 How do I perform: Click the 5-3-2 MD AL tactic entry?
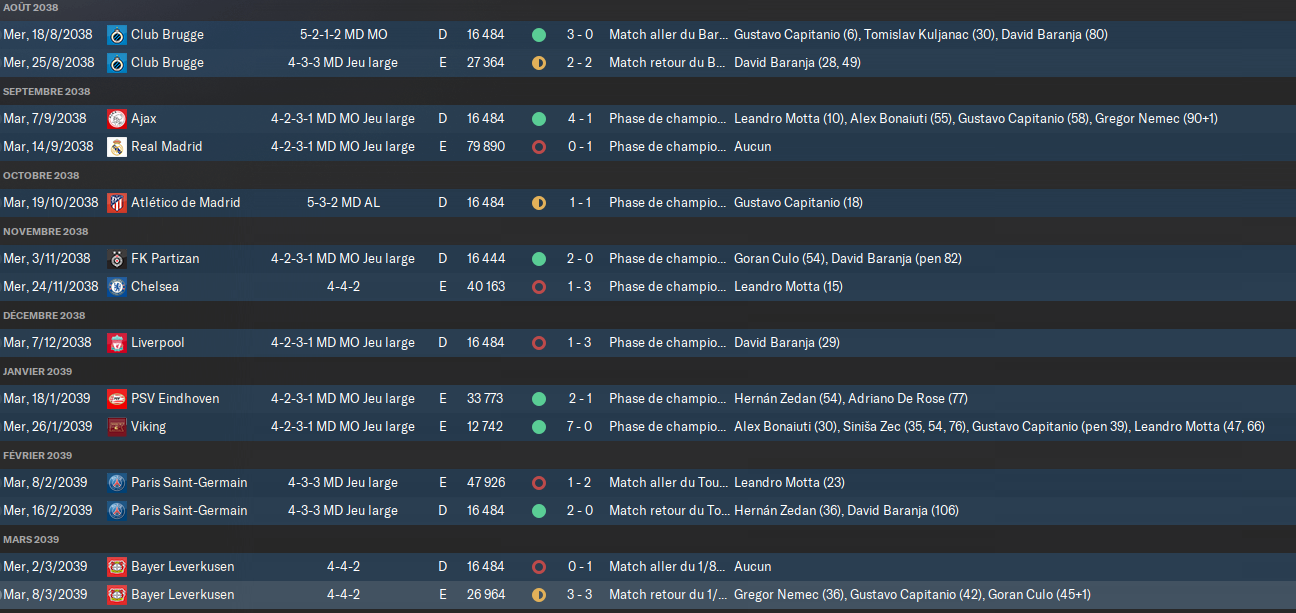[x=343, y=202]
